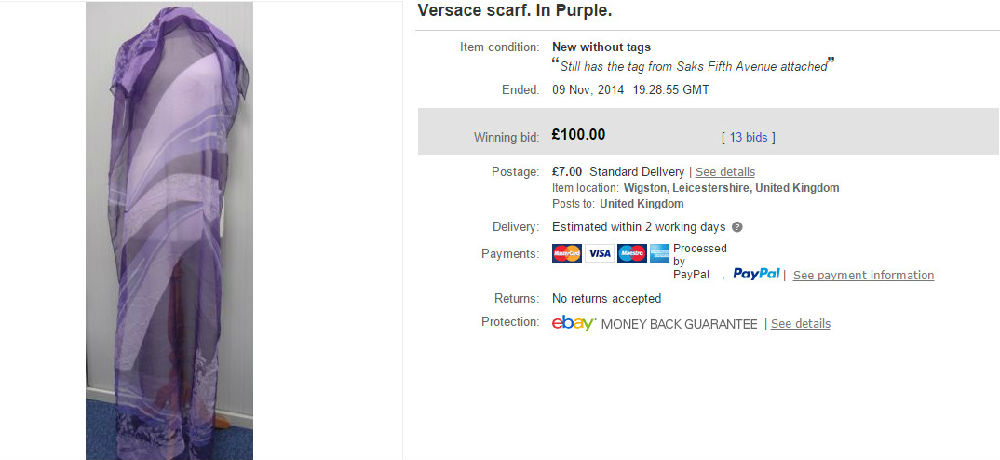Open the protection See details link
Viewport: 1000px width, 460px height.
tap(801, 323)
